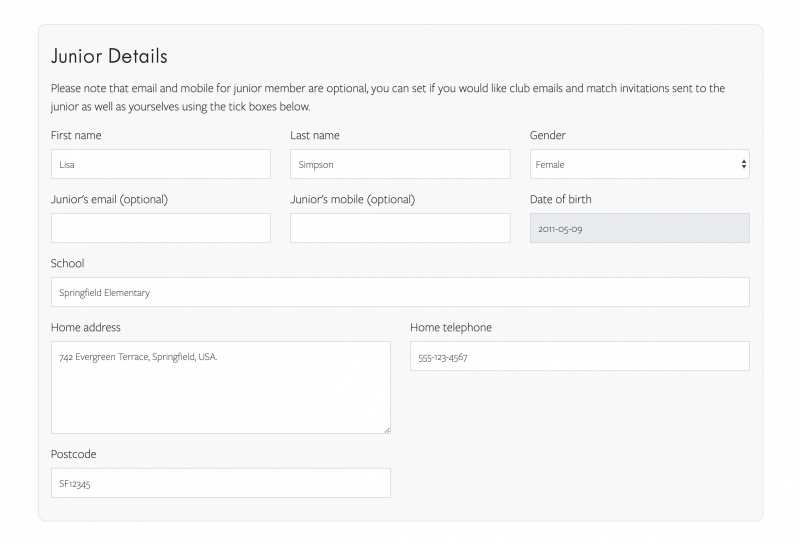Screen dimensions: 800x543
Task: Click the resize handle of Home address box
Action: (x=386, y=429)
